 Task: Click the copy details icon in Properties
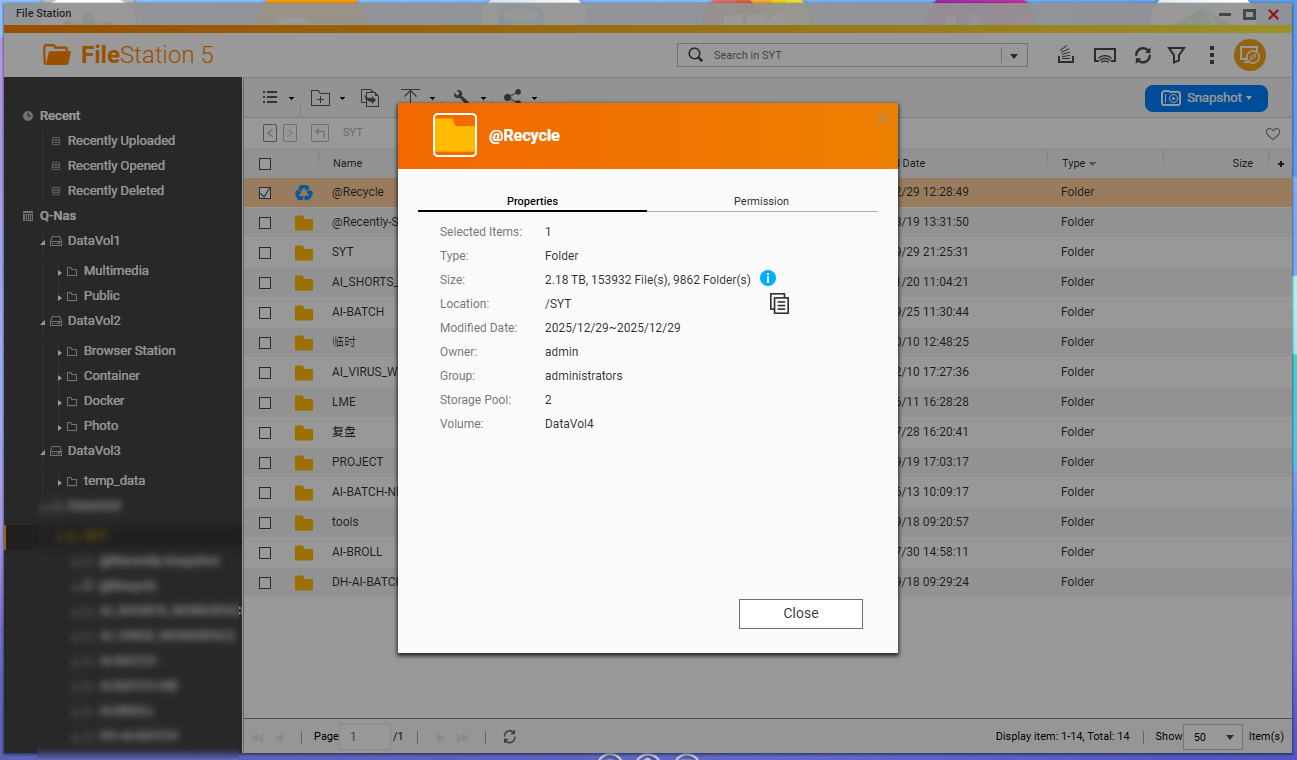click(779, 304)
